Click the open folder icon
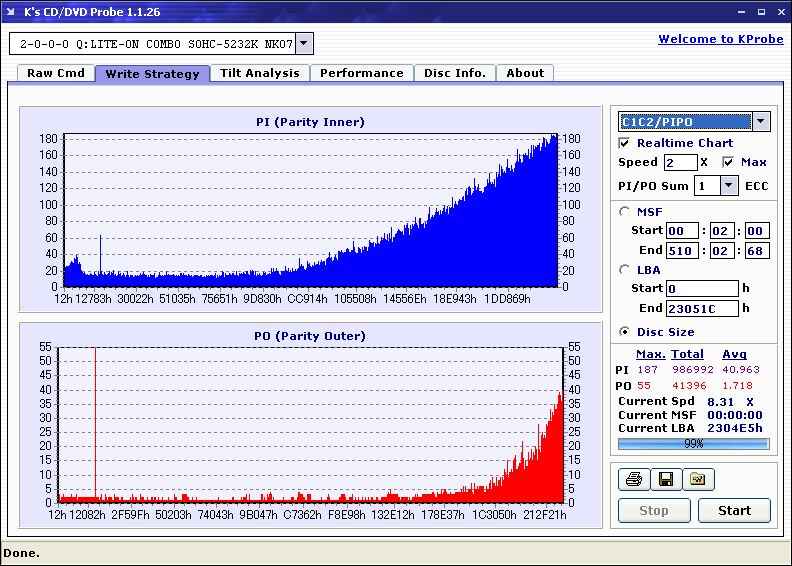 pos(698,479)
